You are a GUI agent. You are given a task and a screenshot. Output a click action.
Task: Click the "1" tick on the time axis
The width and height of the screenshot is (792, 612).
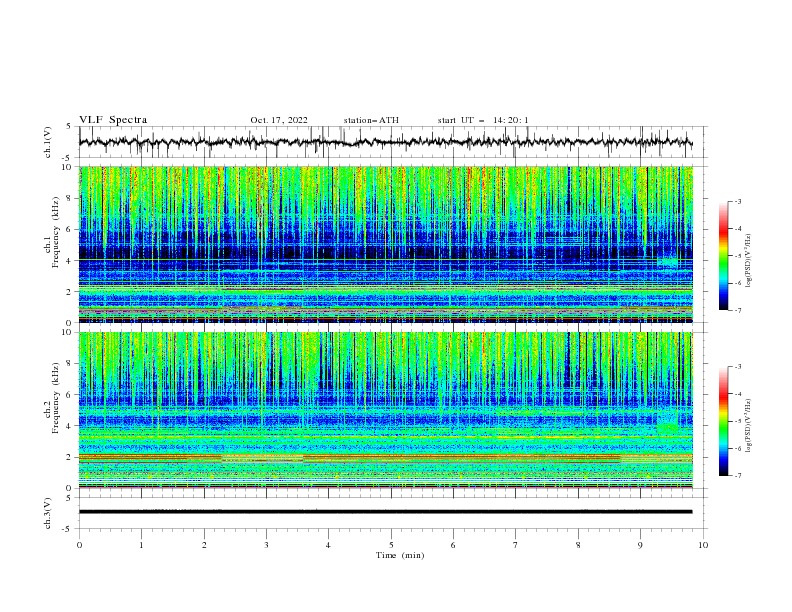point(141,545)
